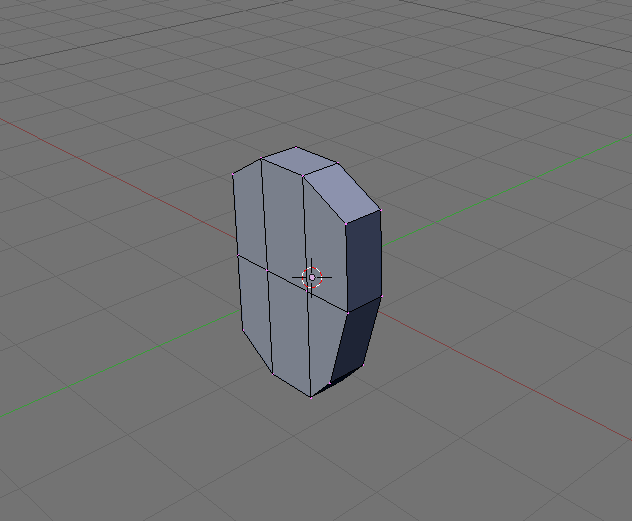Select the topmost vertex of the mesh
Screen dimensions: 632x521
(x=296, y=147)
